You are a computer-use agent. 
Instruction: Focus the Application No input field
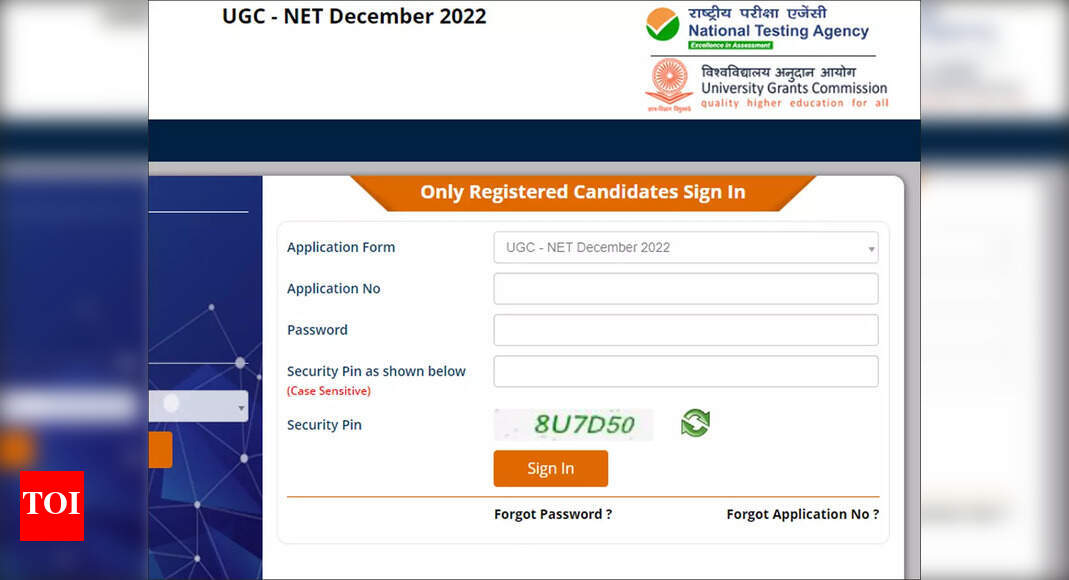pos(685,289)
